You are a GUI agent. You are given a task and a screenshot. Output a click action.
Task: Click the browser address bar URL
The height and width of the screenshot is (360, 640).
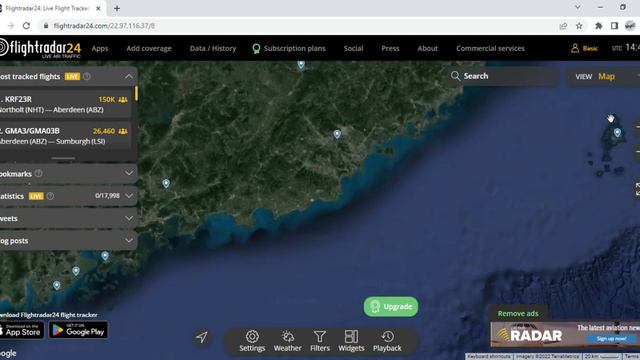click(104, 26)
